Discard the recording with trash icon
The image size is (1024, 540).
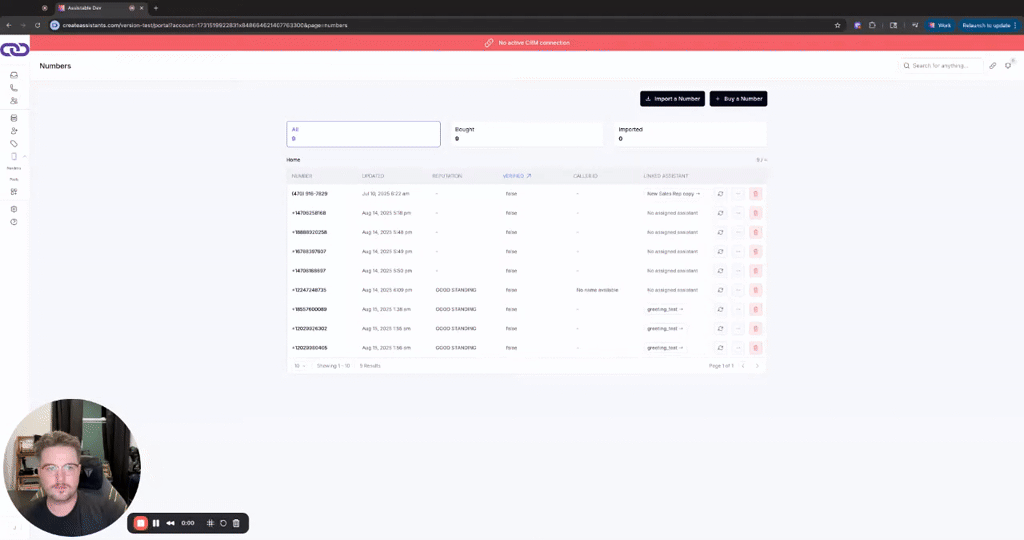point(236,523)
